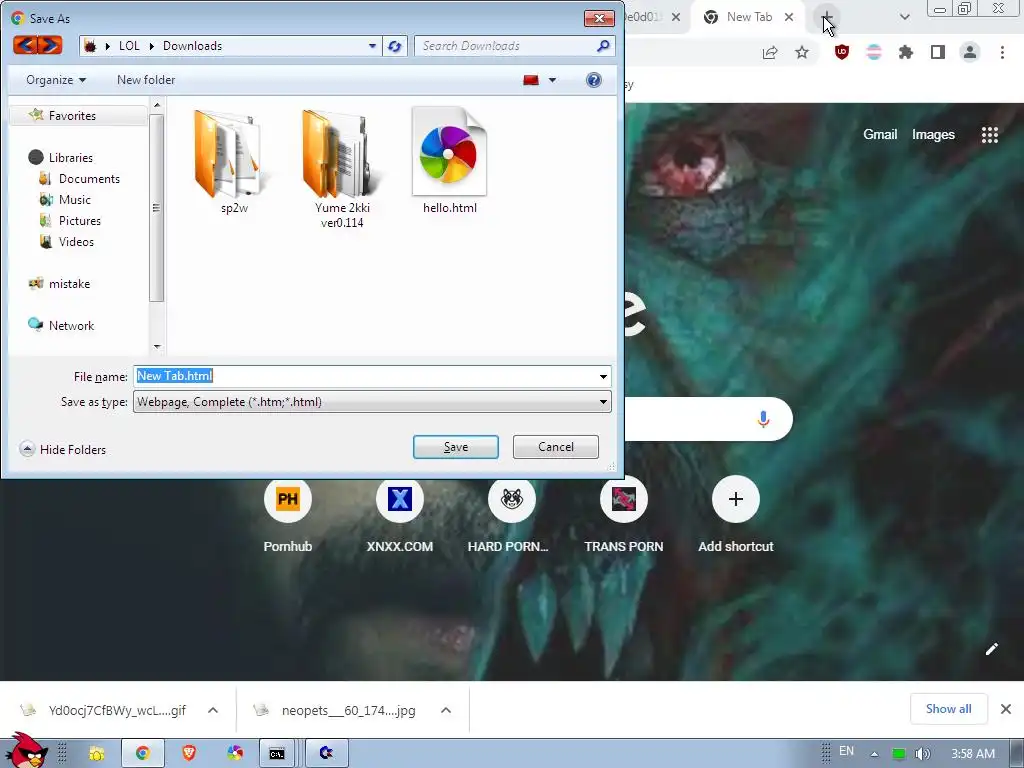Viewport: 1024px width, 768px height.
Task: Open the Save as type combo box
Action: (x=372, y=402)
